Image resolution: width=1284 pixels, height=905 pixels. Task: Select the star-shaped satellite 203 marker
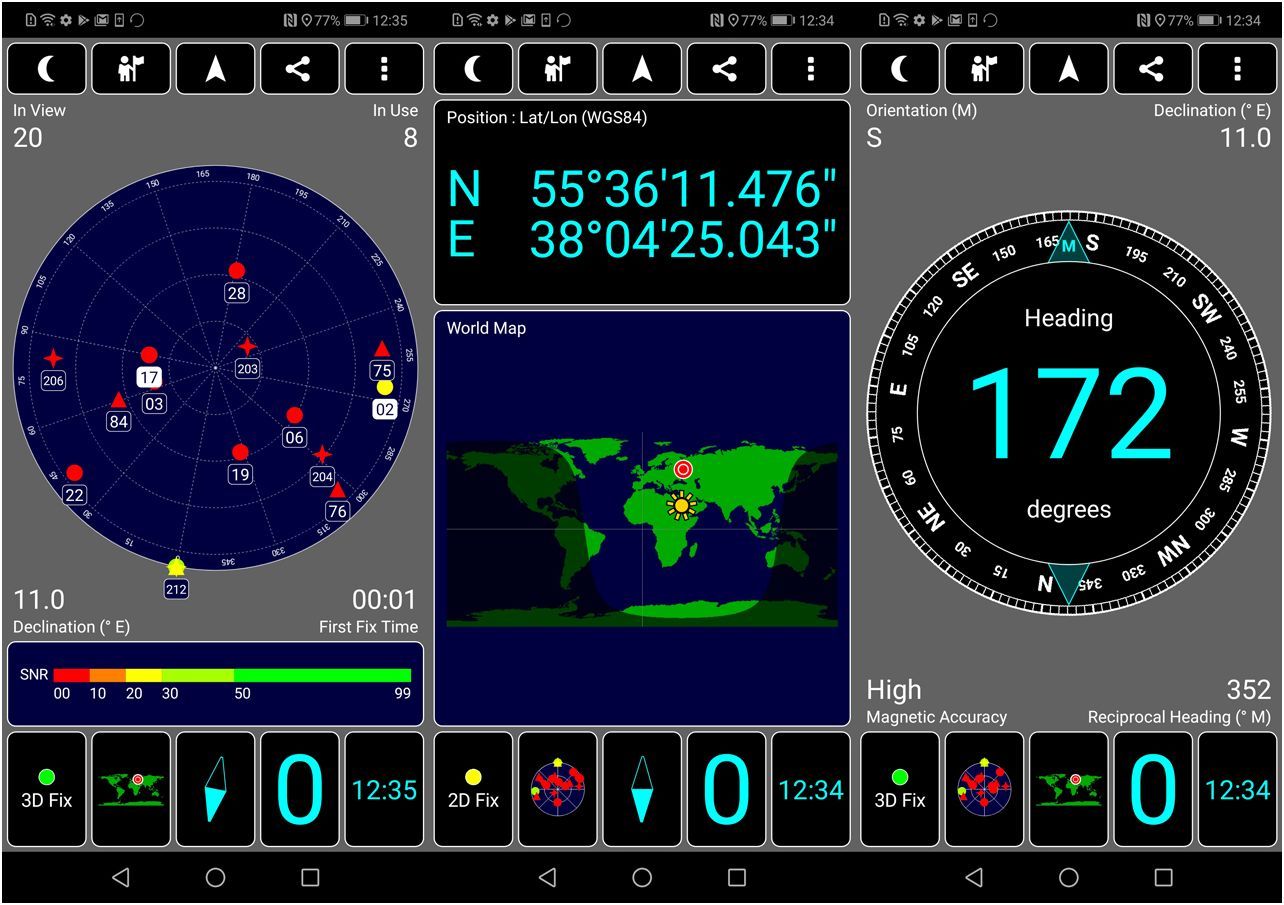point(247,347)
